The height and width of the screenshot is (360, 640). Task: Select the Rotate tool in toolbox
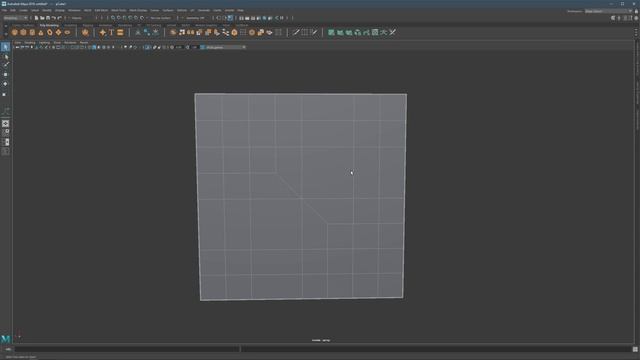point(5,84)
